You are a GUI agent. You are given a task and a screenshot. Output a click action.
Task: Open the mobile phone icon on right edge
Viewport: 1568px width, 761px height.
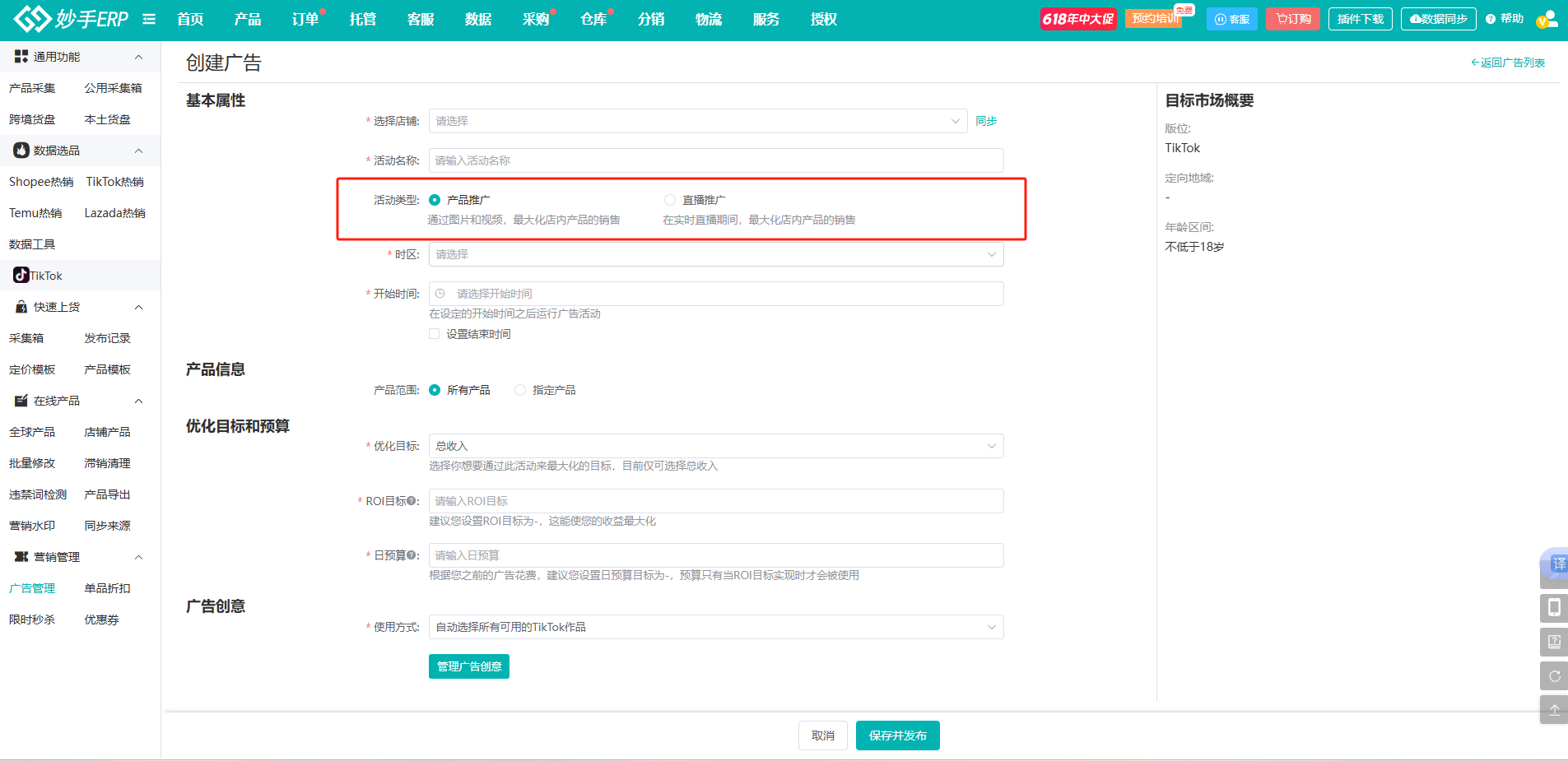[x=1554, y=608]
